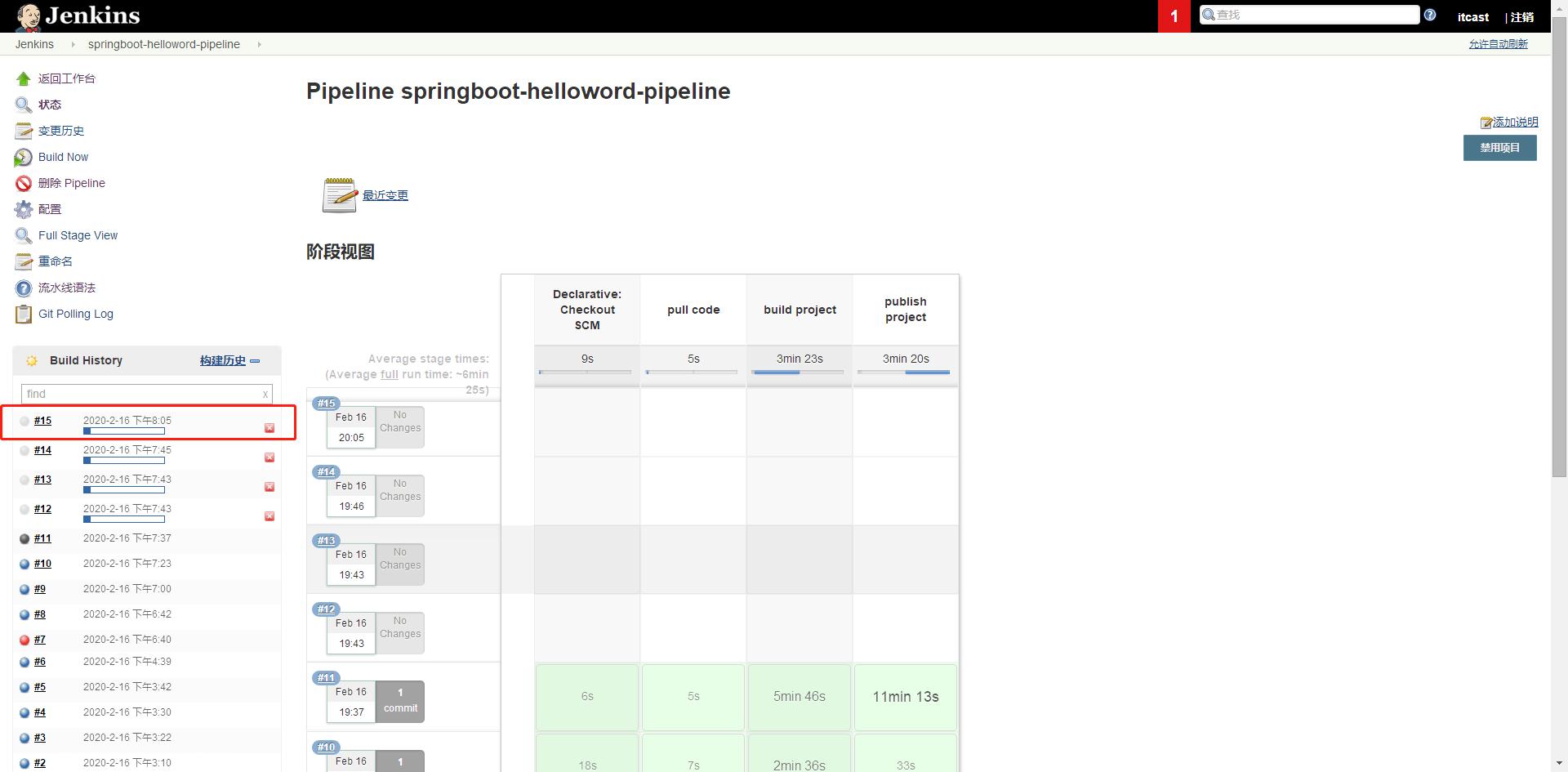Stop build #12 via red X icon
Image resolution: width=1568 pixels, height=772 pixels.
tap(269, 516)
